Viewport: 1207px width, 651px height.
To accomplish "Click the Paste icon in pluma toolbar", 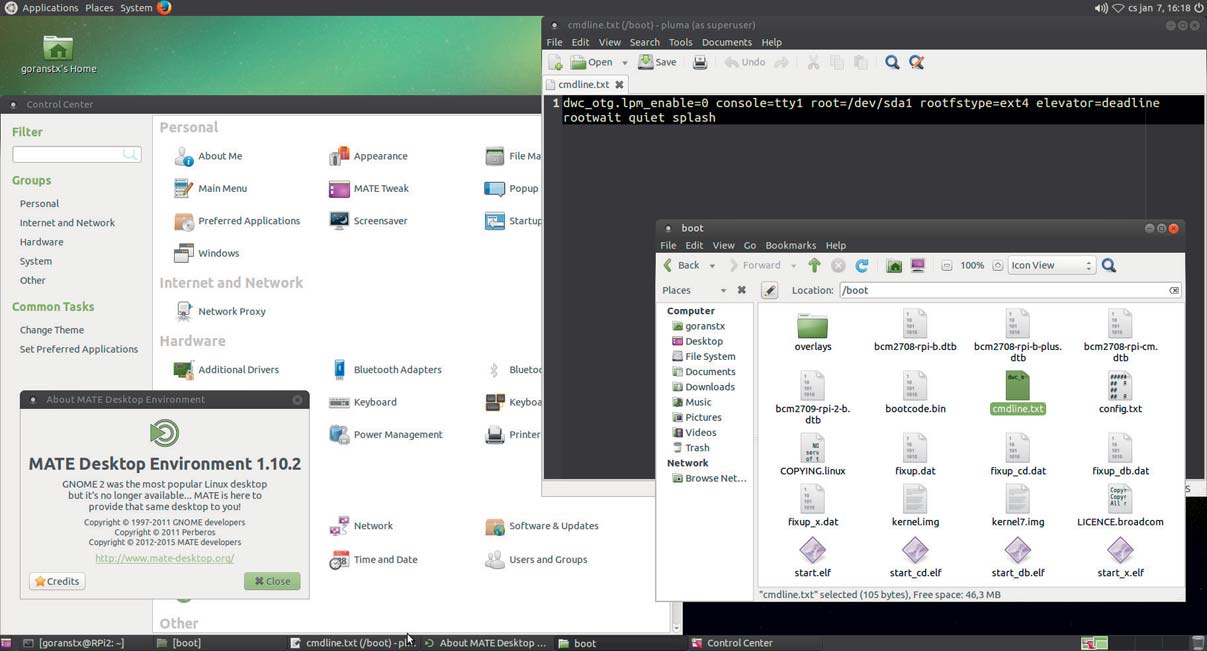I will [860, 62].
